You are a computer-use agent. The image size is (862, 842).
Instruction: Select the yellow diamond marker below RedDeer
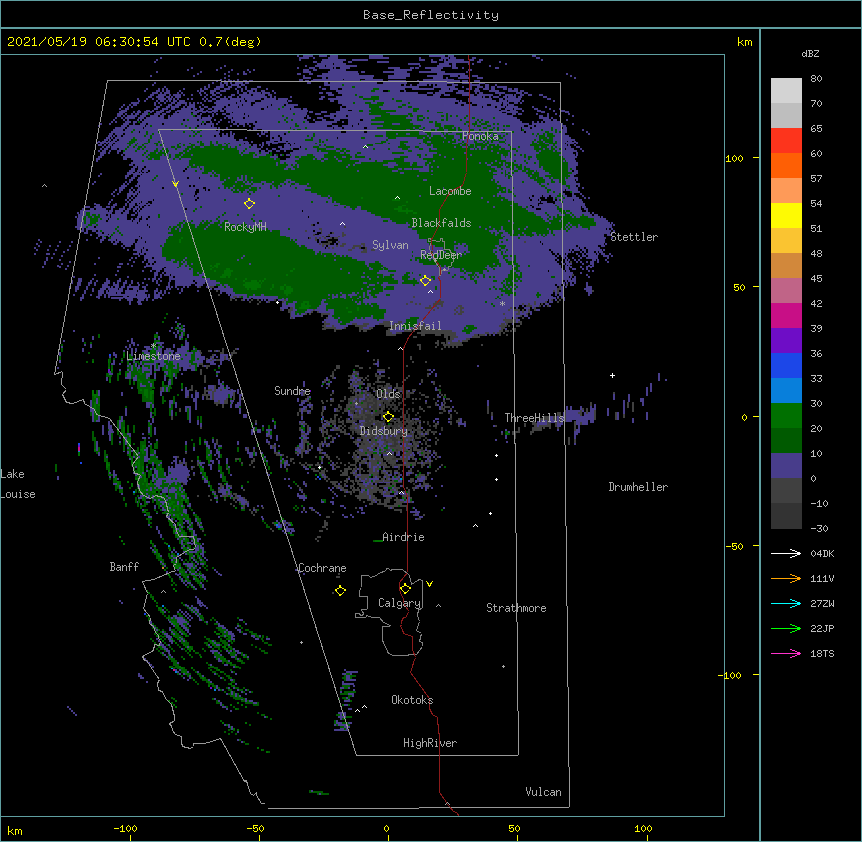[x=425, y=281]
